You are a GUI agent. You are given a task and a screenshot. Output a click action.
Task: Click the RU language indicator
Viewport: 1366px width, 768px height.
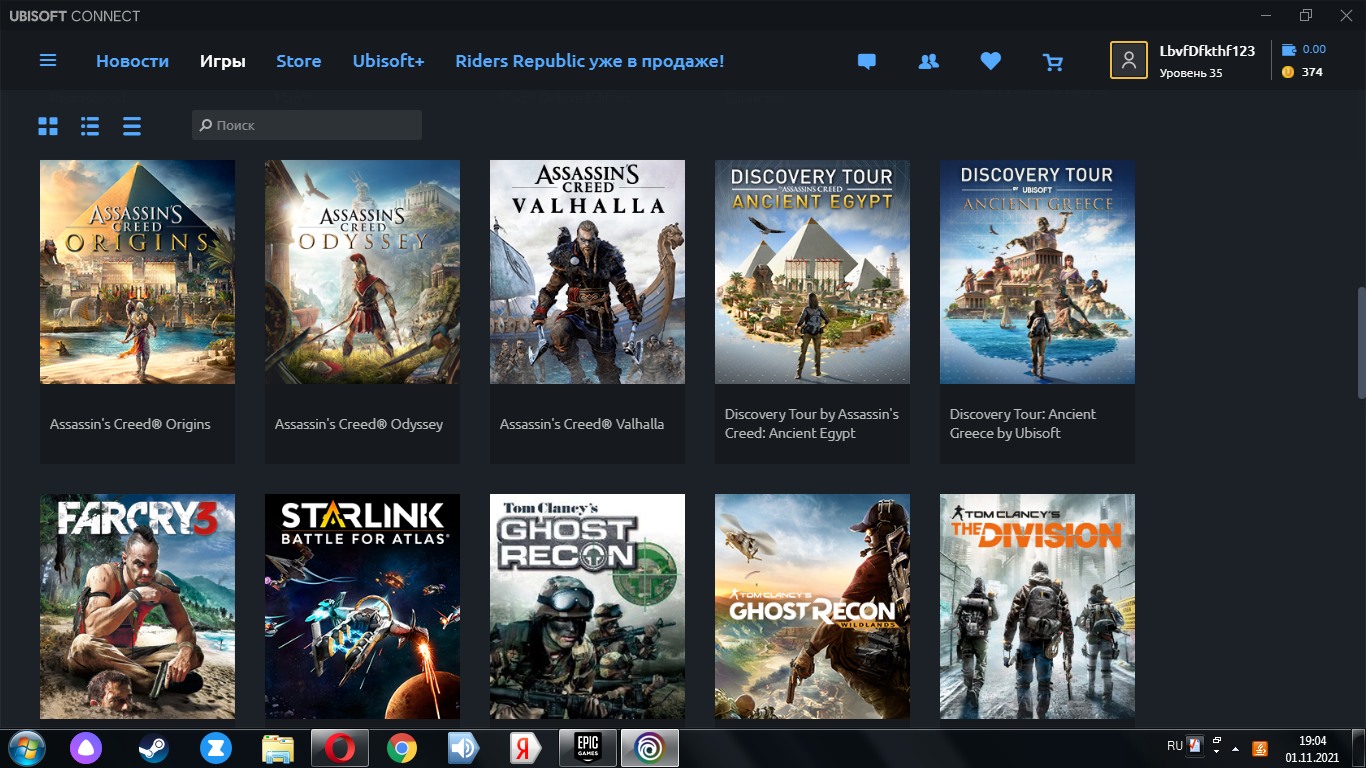(1175, 746)
